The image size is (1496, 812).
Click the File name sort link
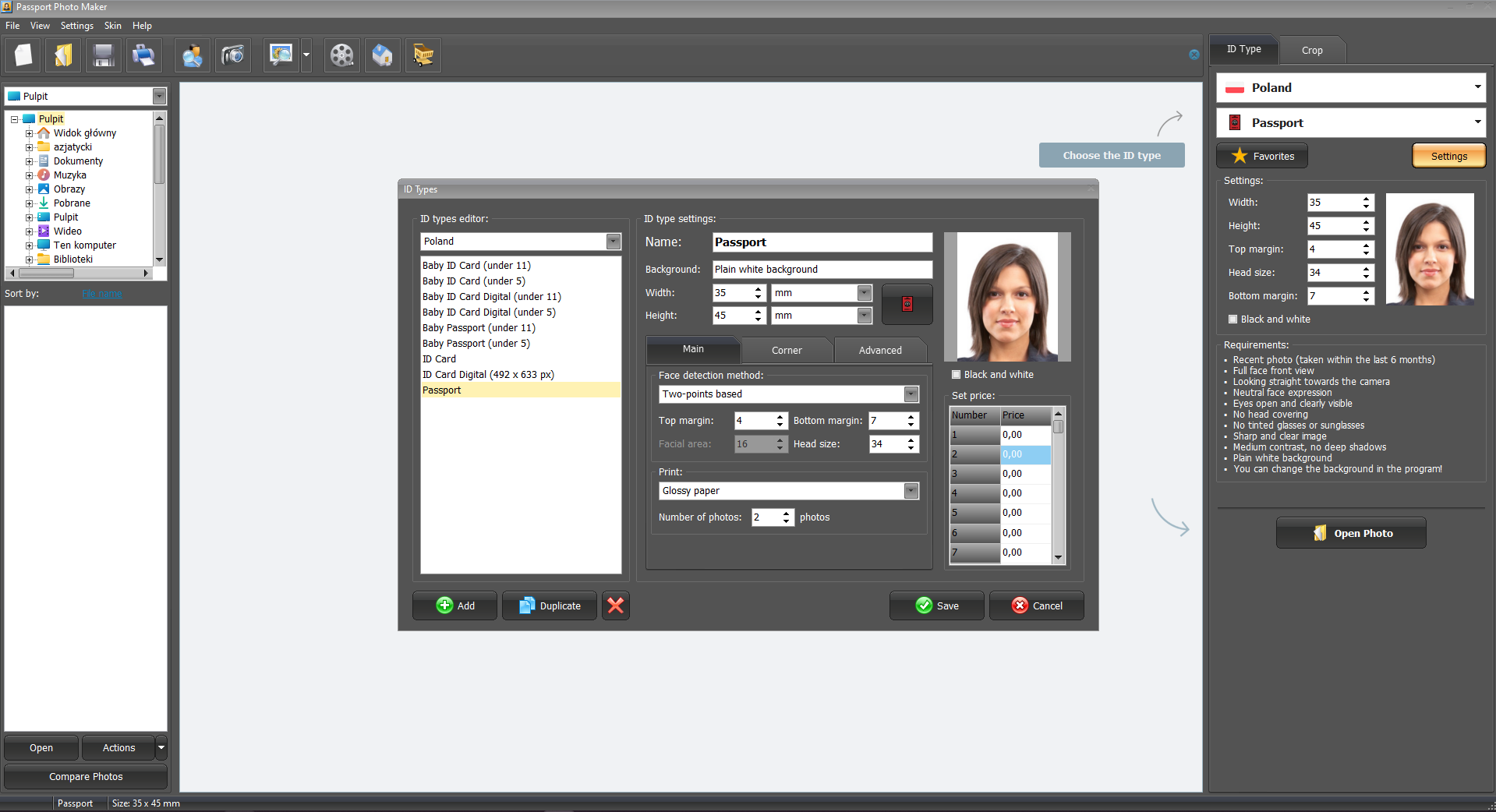(x=102, y=294)
